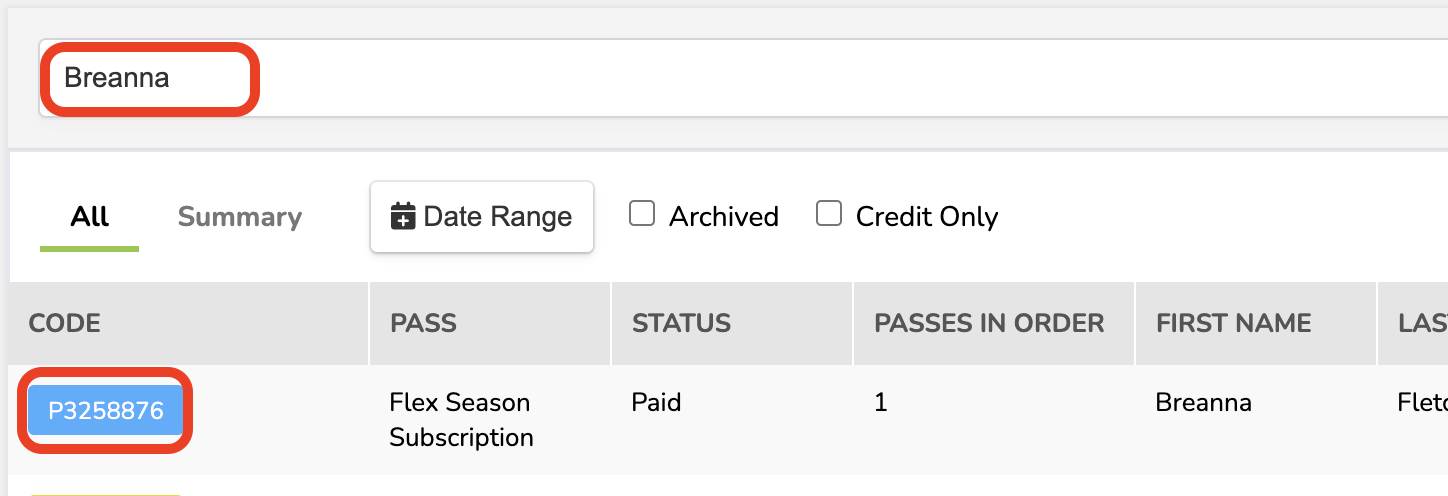Sort by the FIRST NAME column
The height and width of the screenshot is (496, 1448).
[x=1233, y=323]
